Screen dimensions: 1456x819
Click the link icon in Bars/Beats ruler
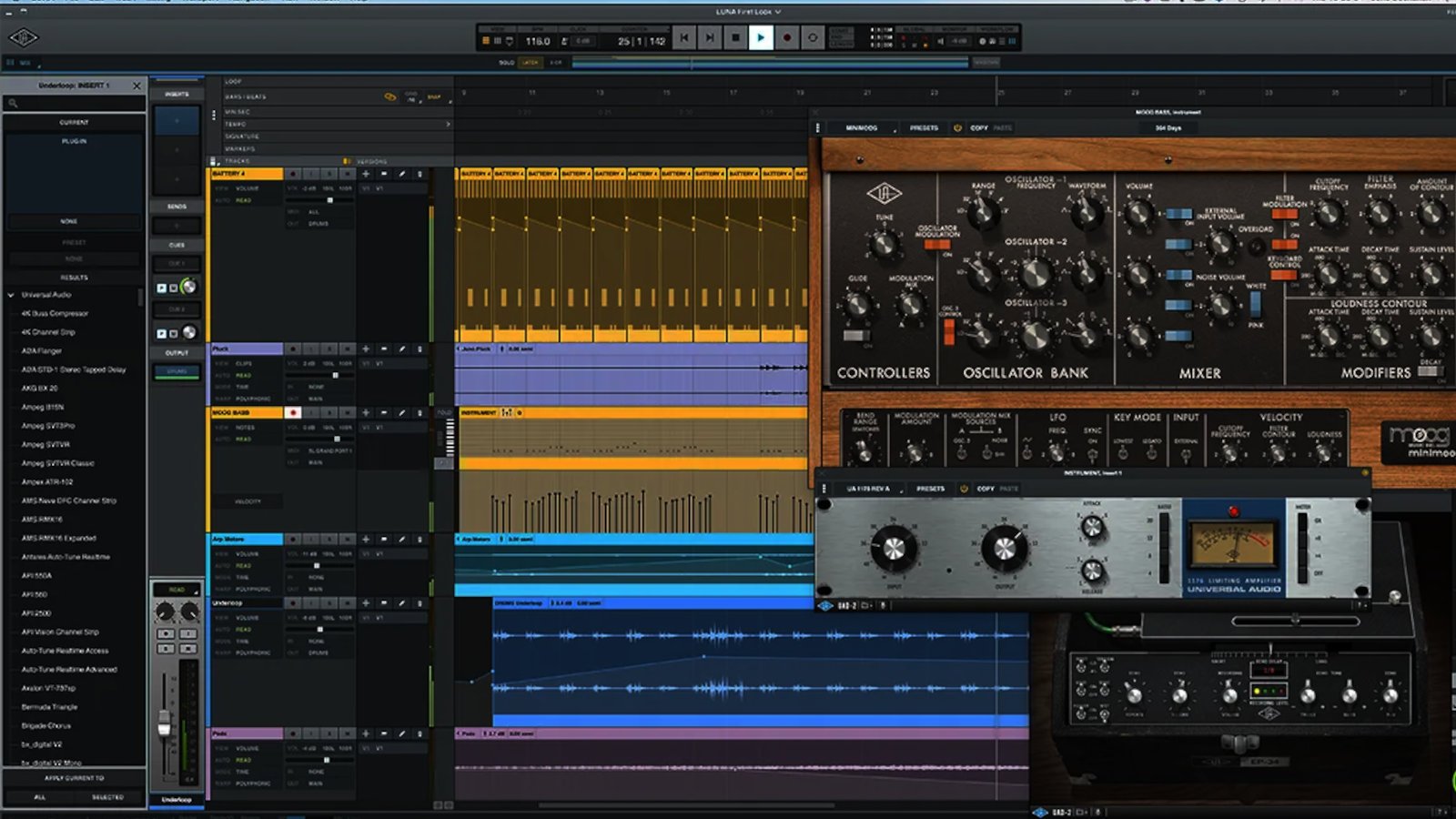[390, 96]
